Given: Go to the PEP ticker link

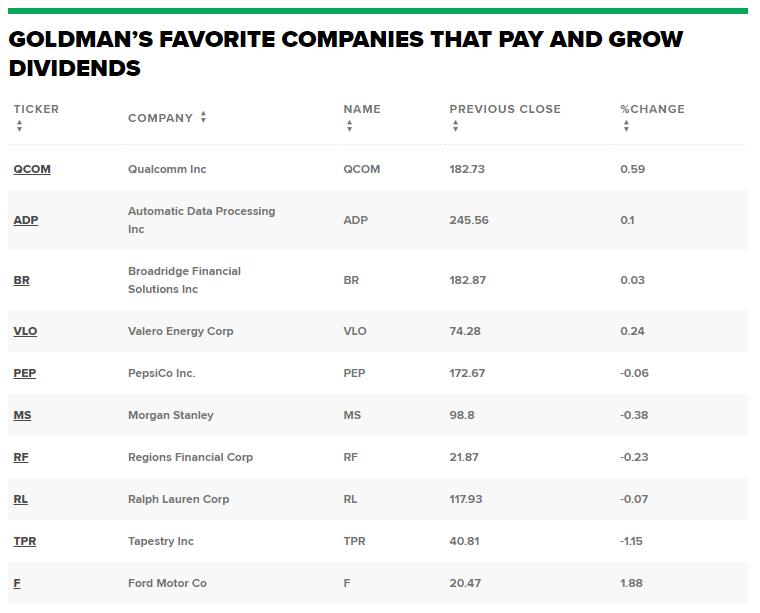Looking at the screenshot, I should [25, 373].
